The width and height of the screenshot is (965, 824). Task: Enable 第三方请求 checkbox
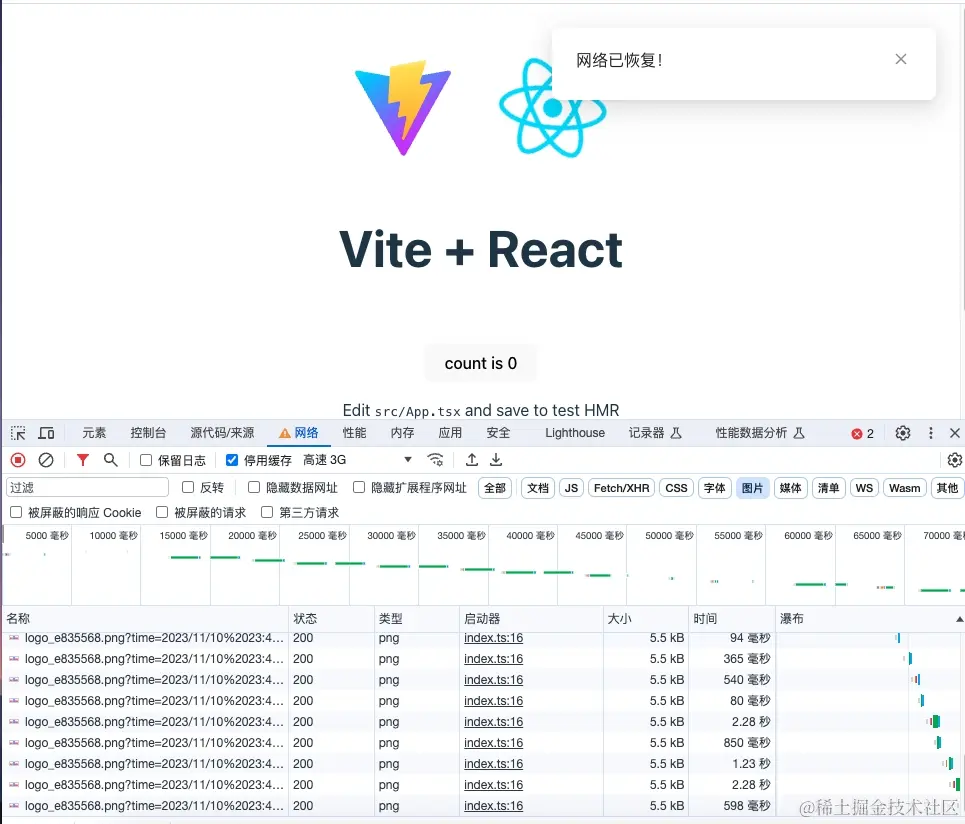point(267,512)
